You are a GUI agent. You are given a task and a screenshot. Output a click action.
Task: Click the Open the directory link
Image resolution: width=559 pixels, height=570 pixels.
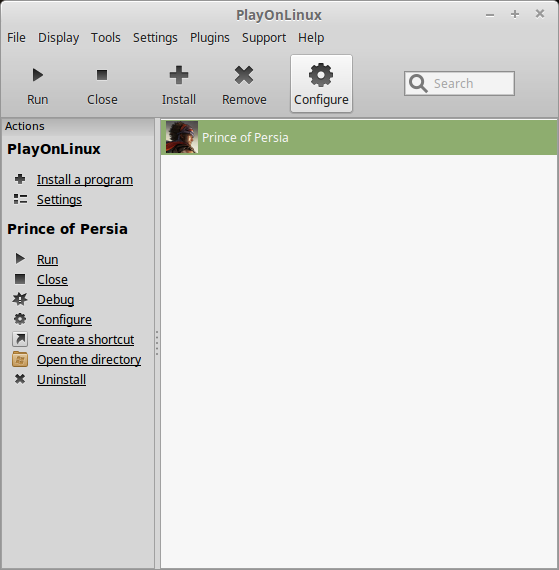coord(89,360)
